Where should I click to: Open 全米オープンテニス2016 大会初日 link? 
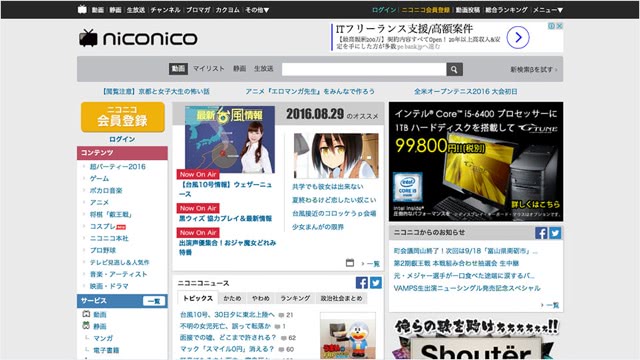pyautogui.click(x=466, y=91)
